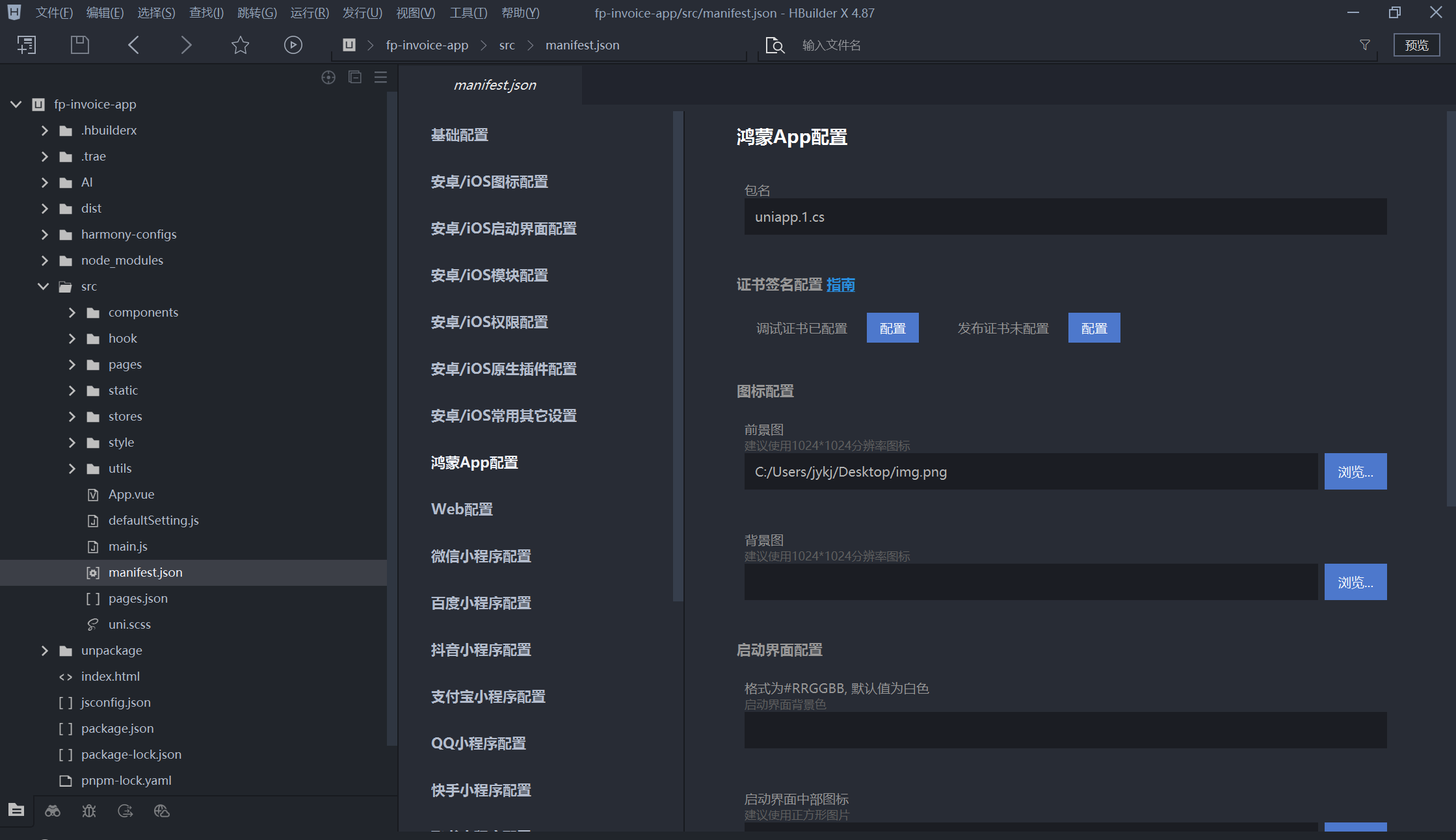Select App.vue file in the tree
Viewport: 1456px width, 840px height.
(131, 494)
